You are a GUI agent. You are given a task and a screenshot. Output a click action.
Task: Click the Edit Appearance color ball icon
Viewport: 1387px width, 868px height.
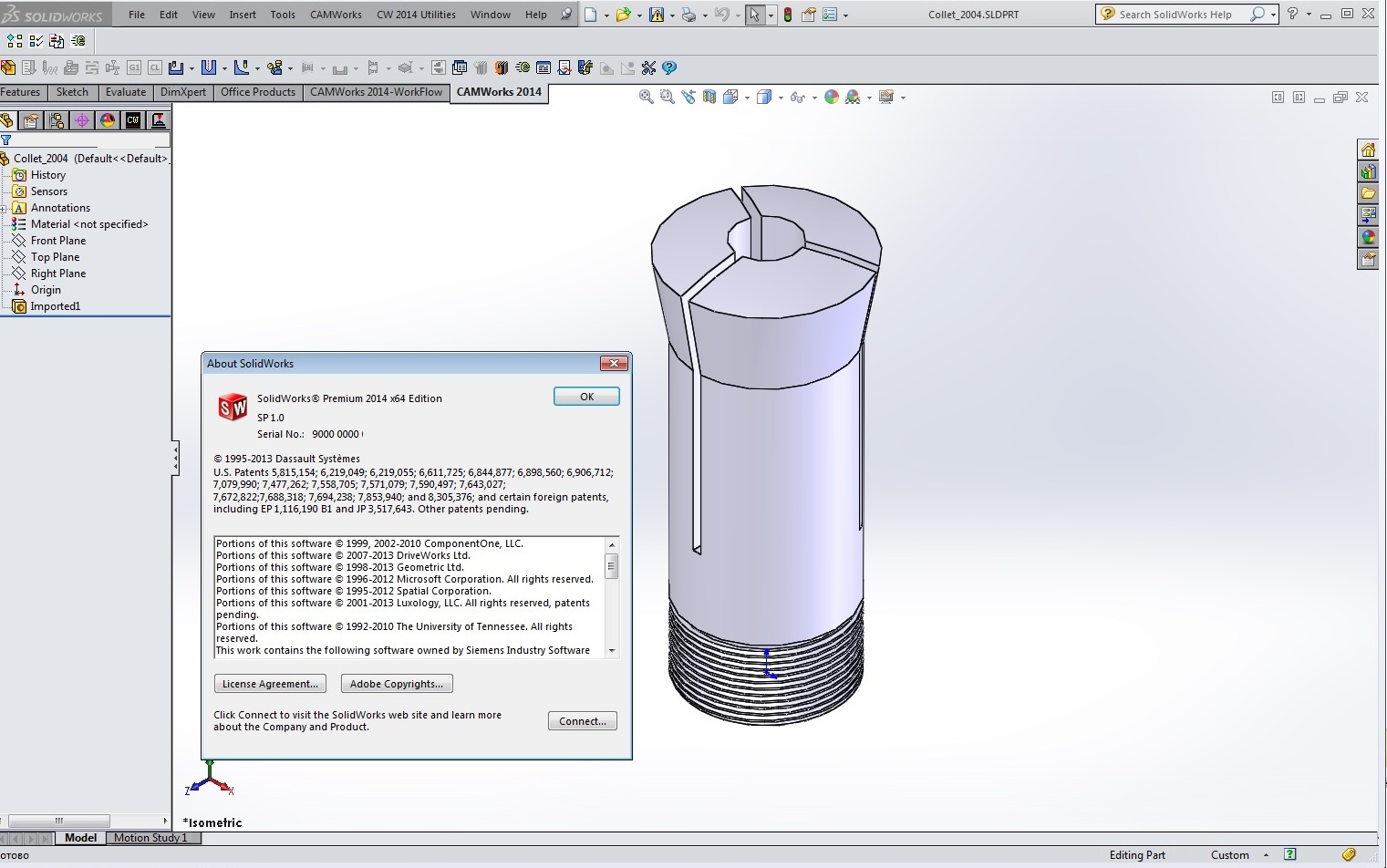832,97
